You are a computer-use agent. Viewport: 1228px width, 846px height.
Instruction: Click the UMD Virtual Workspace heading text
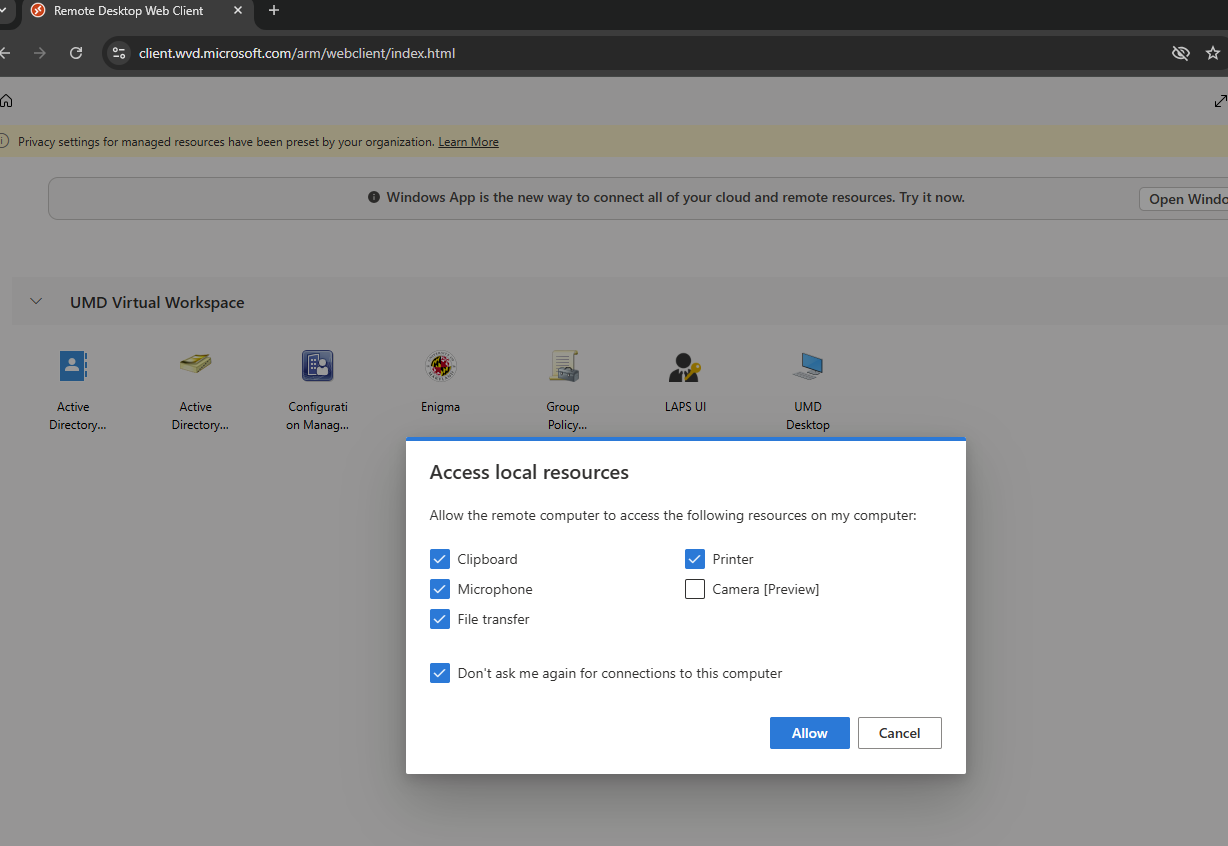coord(157,302)
